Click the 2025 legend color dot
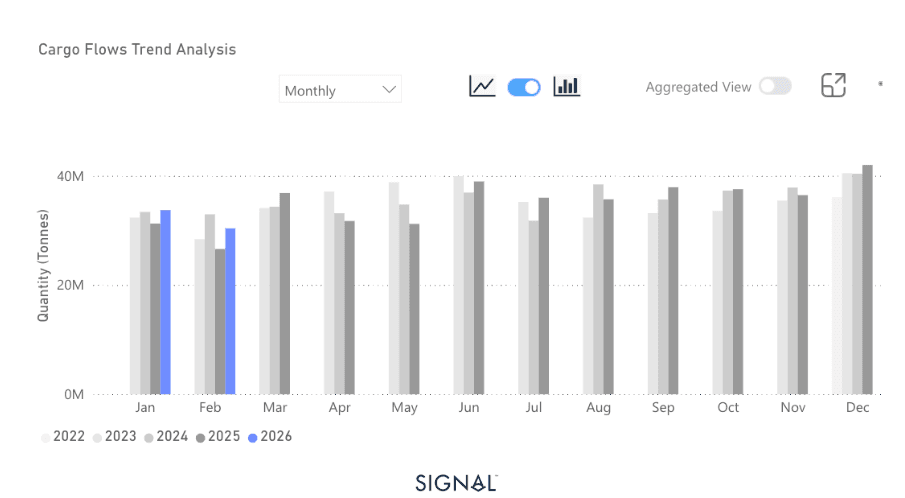 click(201, 437)
